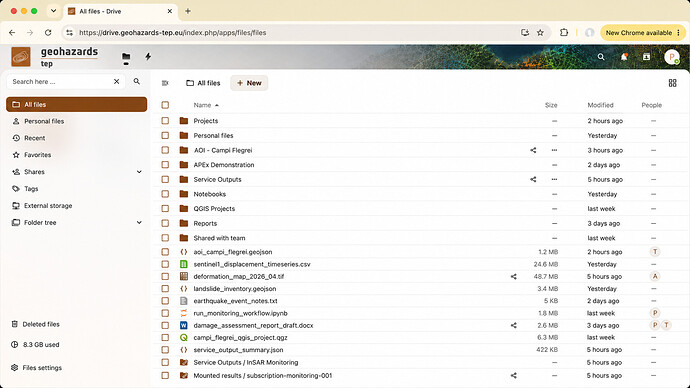Viewport: 690px width, 388px height.
Task: Open the Activity lightning bolt icon
Action: 148,56
